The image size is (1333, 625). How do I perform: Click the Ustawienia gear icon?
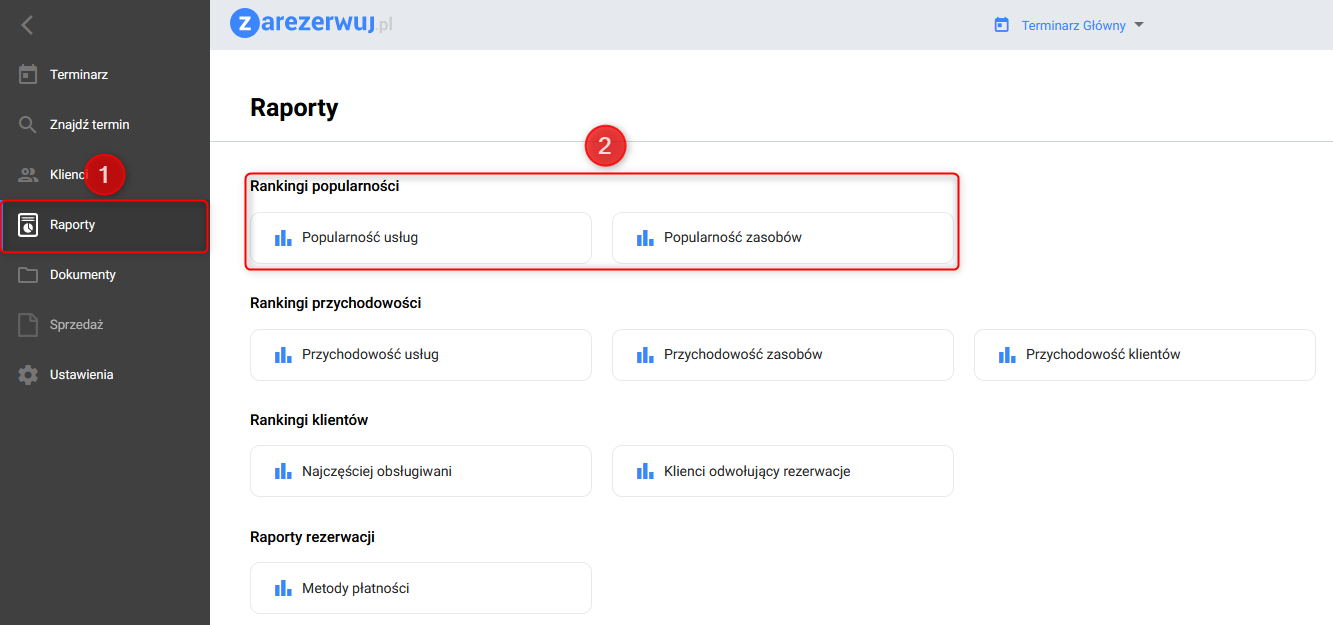point(28,375)
